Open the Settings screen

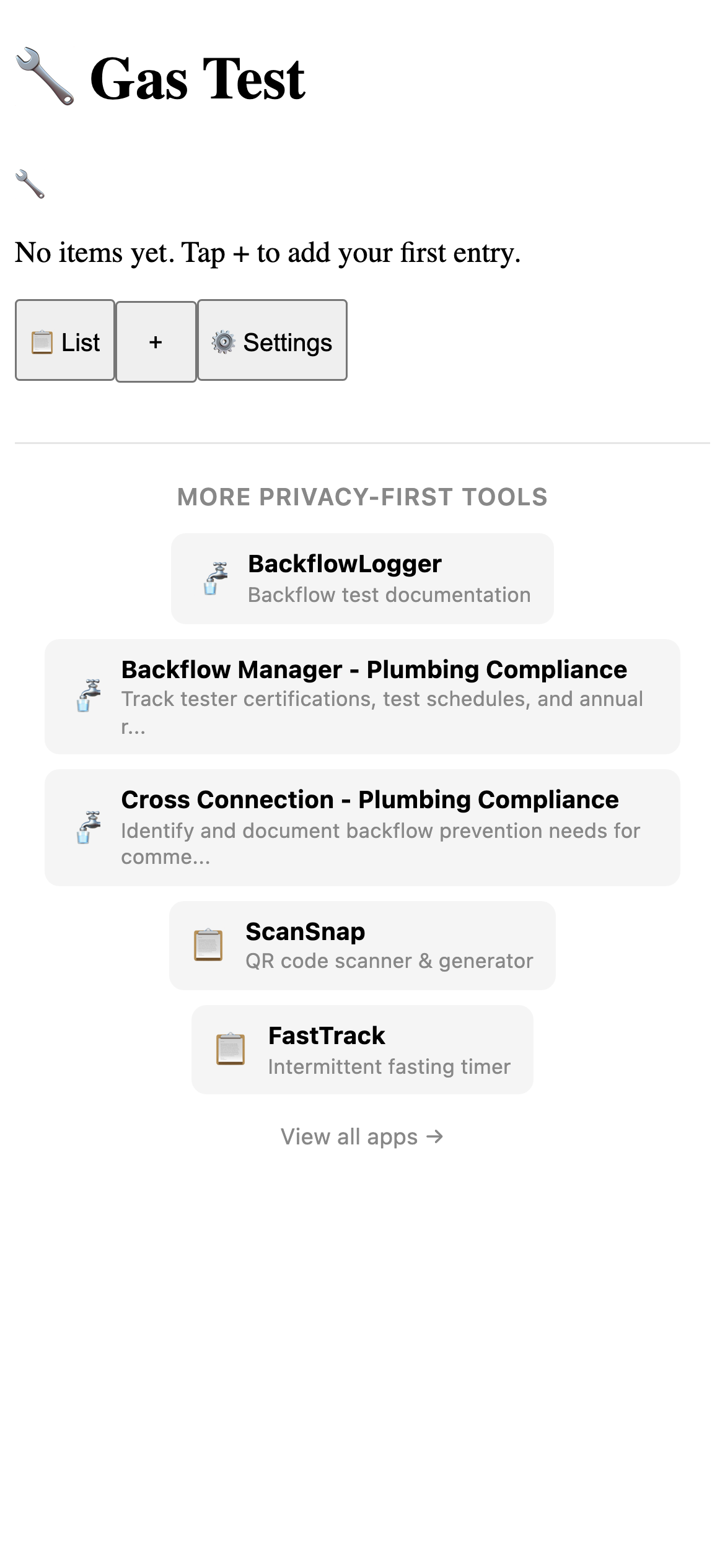(271, 341)
